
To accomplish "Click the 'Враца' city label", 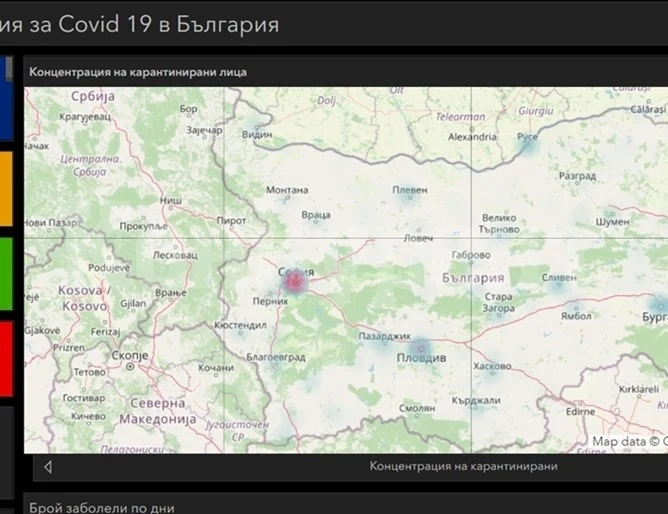I will pyautogui.click(x=316, y=215).
